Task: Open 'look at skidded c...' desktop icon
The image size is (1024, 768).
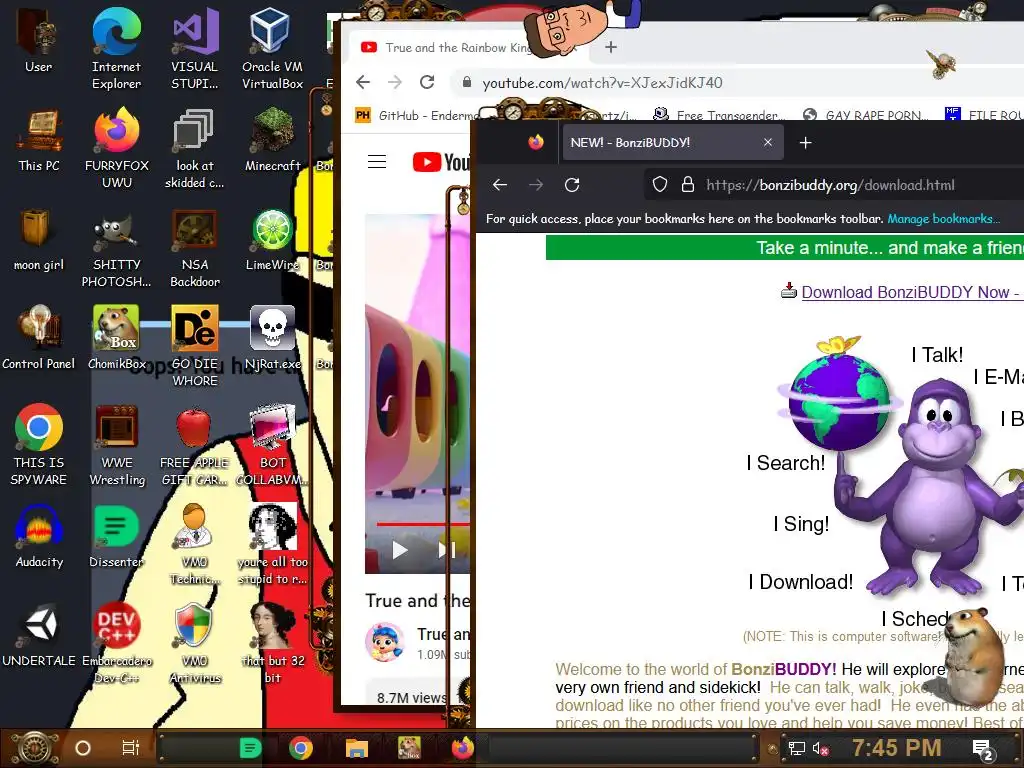Action: pos(195,149)
